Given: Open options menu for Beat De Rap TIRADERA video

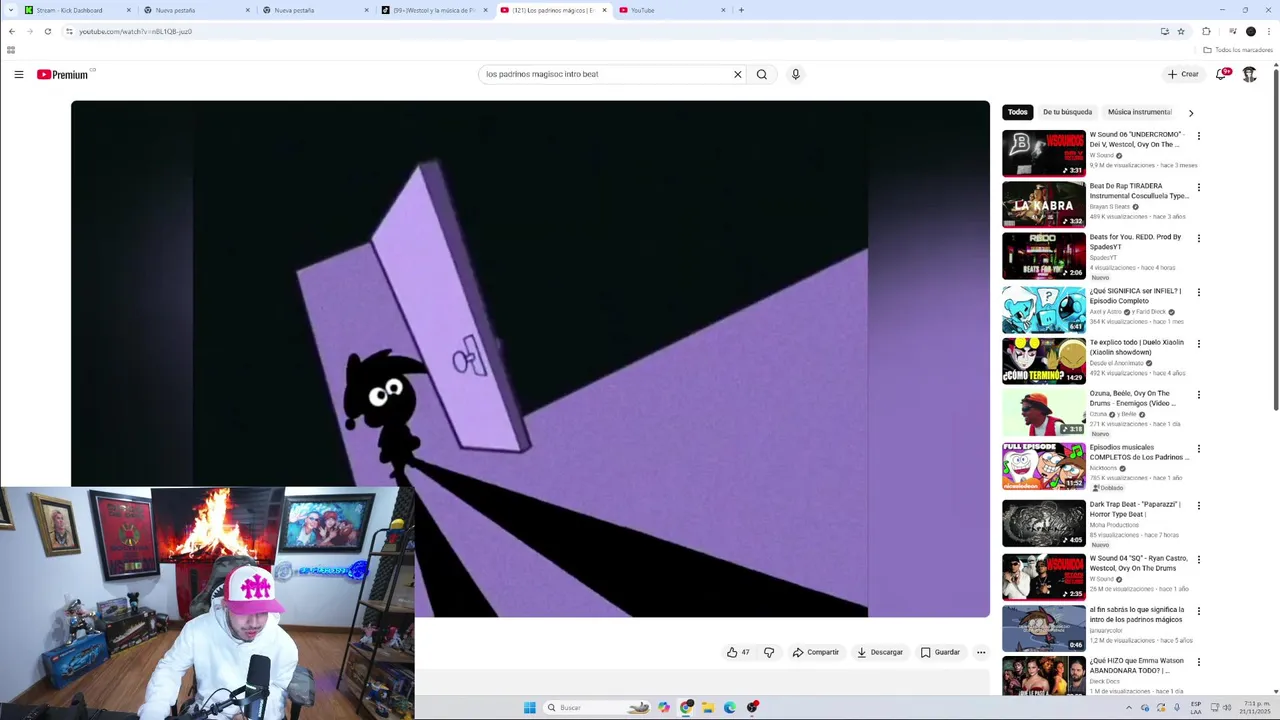Looking at the screenshot, I should point(1198,188).
